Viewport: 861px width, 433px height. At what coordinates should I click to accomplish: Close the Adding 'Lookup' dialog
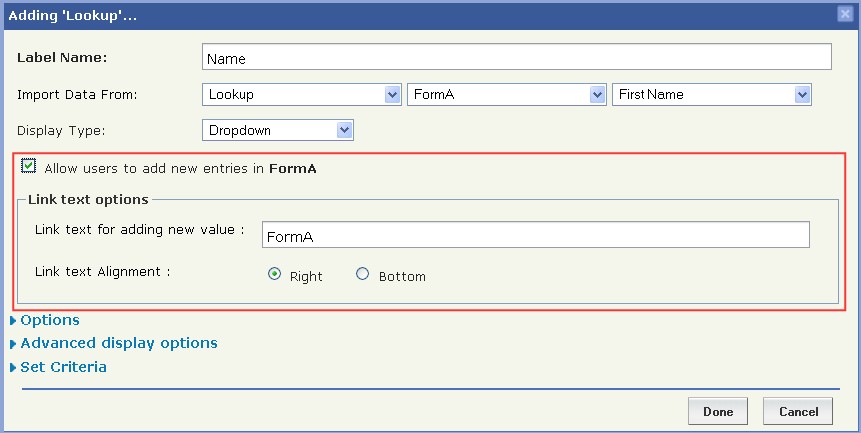coord(845,14)
